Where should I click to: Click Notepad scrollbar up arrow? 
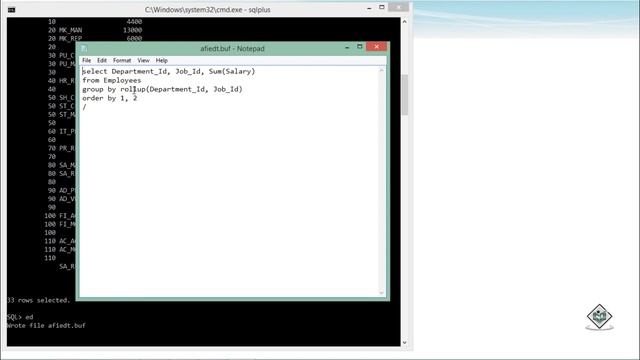382,71
